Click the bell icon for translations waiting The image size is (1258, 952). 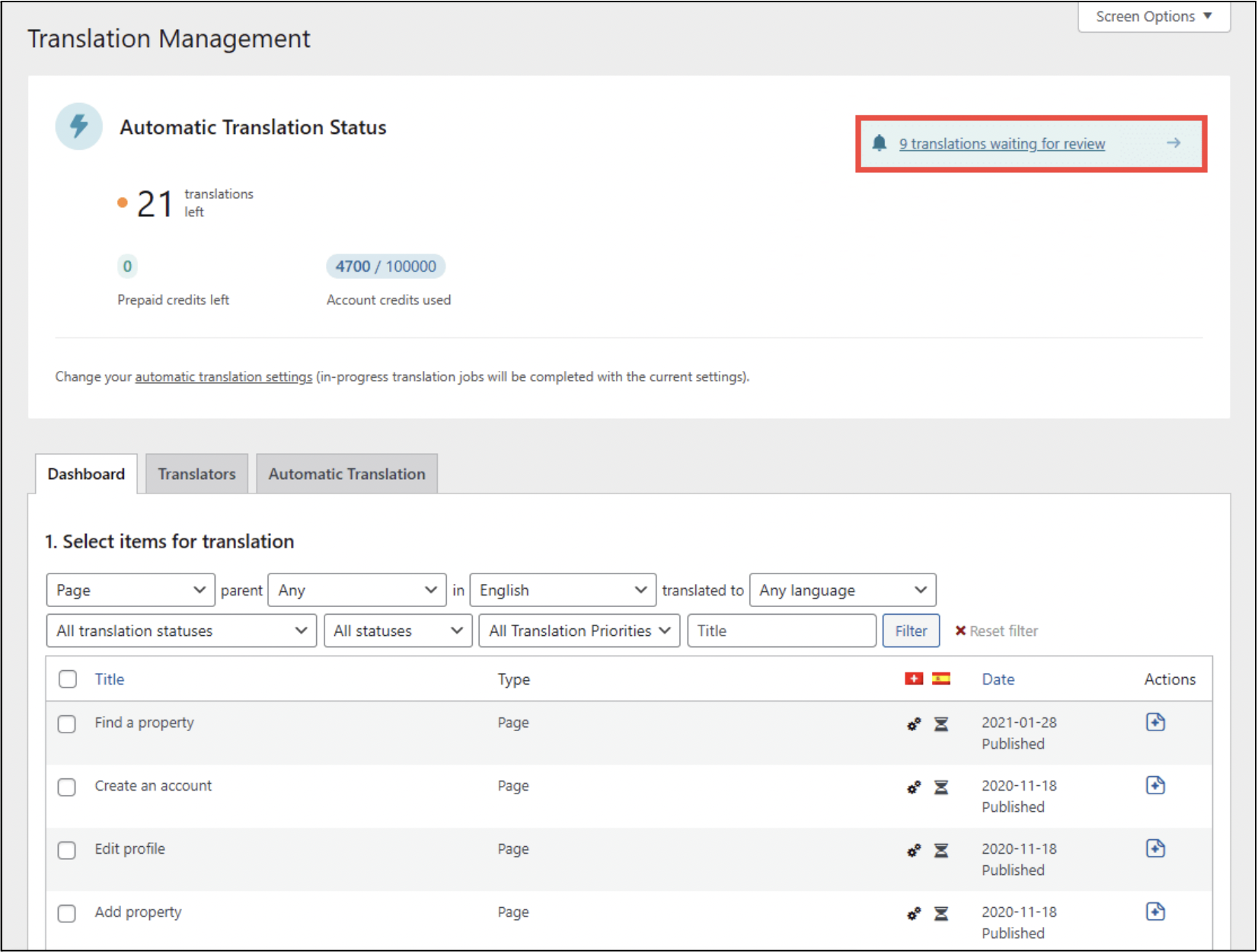point(879,143)
